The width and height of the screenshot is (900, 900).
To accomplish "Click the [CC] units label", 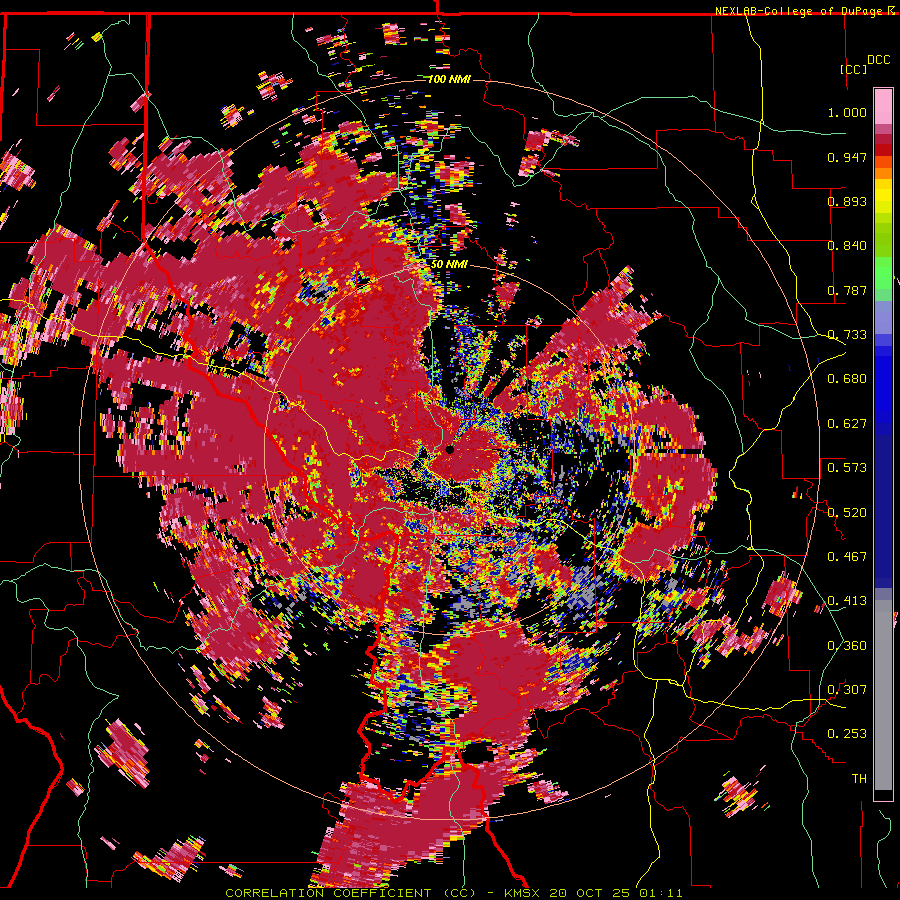I will [x=854, y=69].
